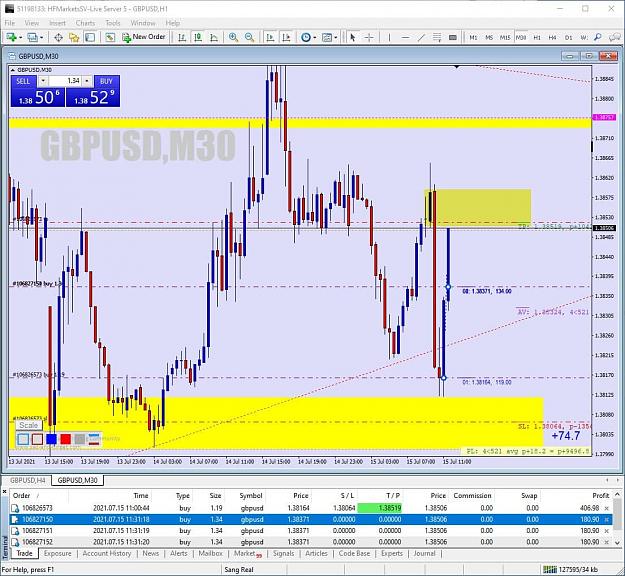Pick the red color swatch
Image resolution: width=625 pixels, height=576 pixels.
coord(65,439)
